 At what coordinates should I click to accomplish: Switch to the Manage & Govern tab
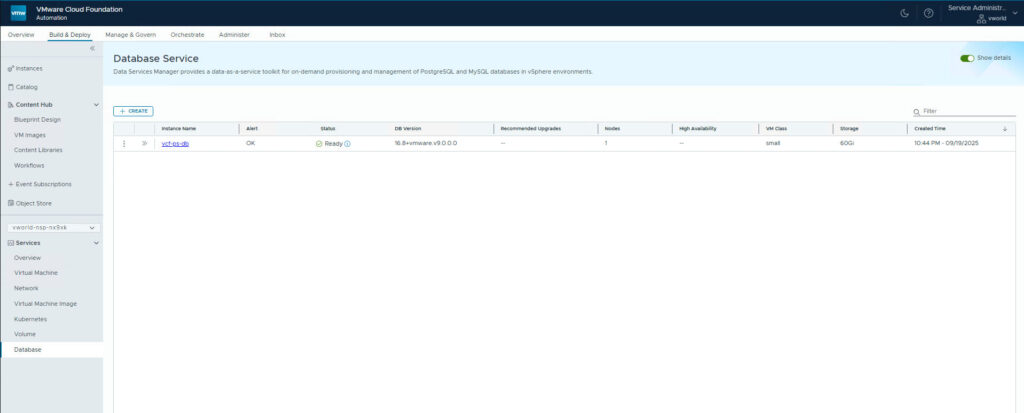tap(130, 35)
